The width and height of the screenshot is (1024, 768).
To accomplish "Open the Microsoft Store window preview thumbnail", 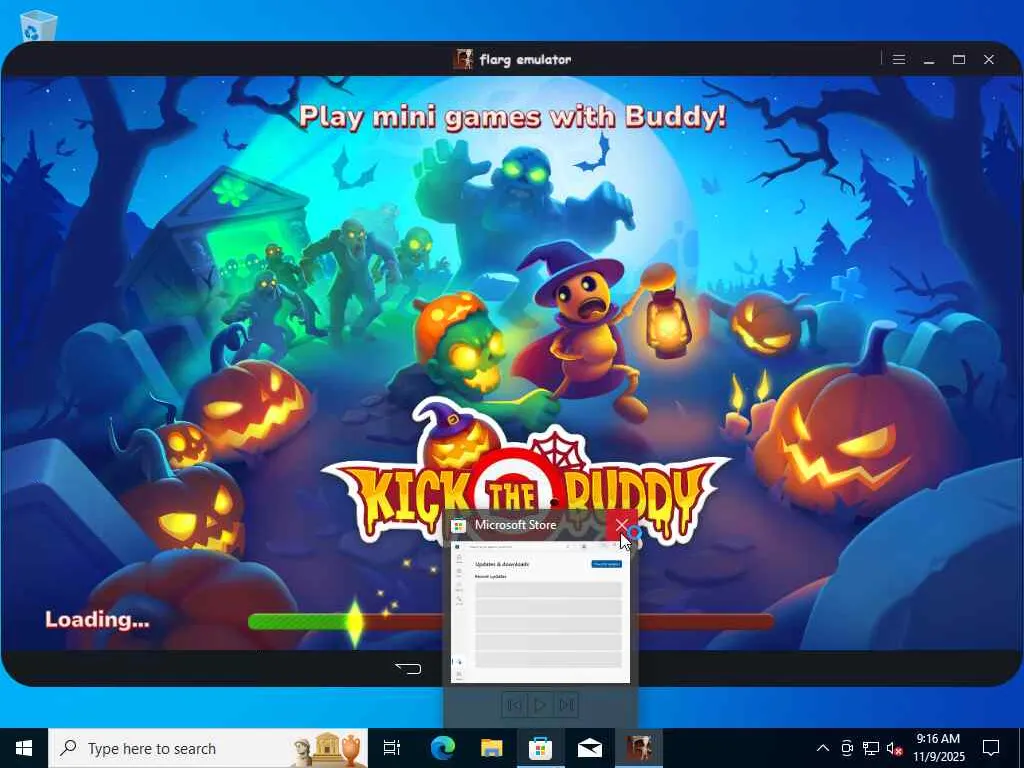I will 540,612.
